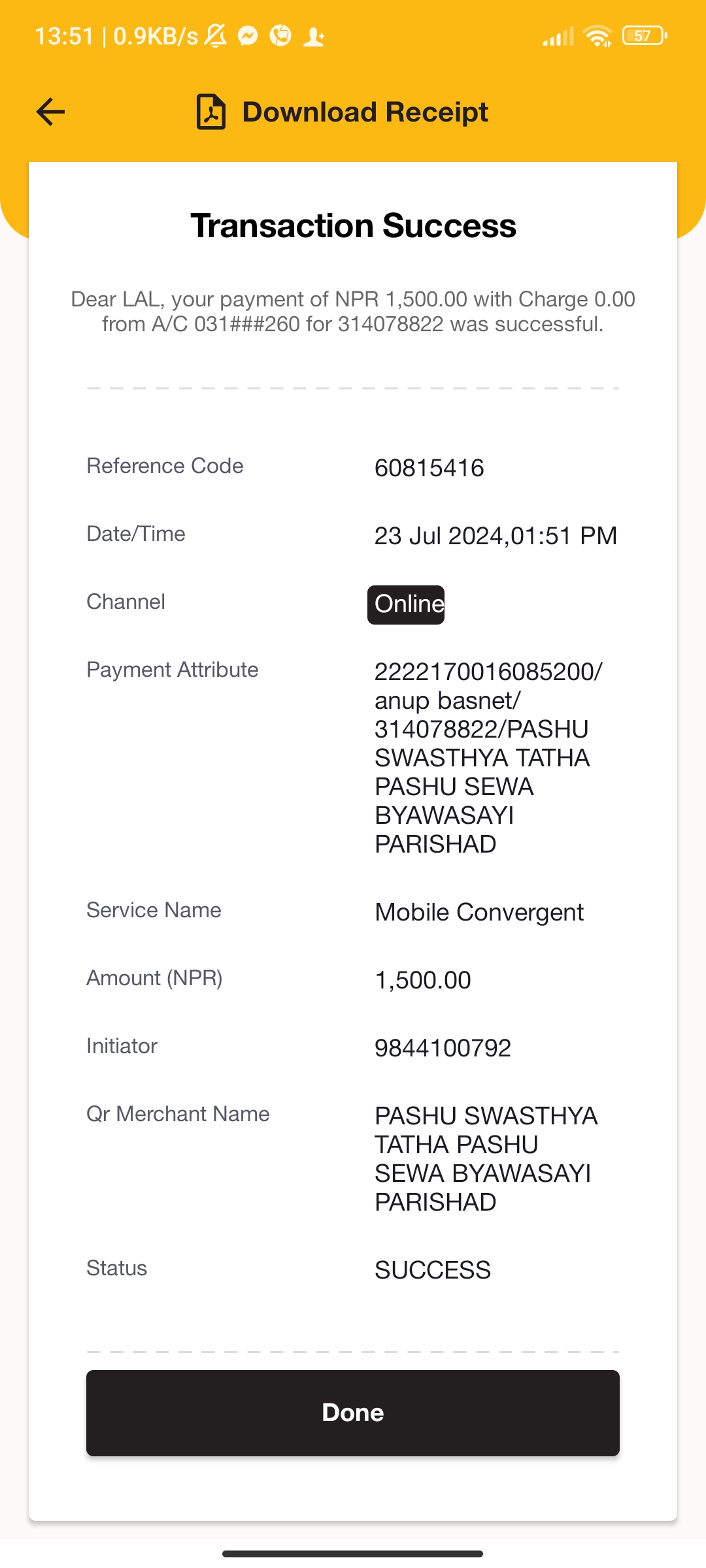Screen dimensions: 706x1568
Task: Tap the add contact status icon
Action: click(x=314, y=36)
